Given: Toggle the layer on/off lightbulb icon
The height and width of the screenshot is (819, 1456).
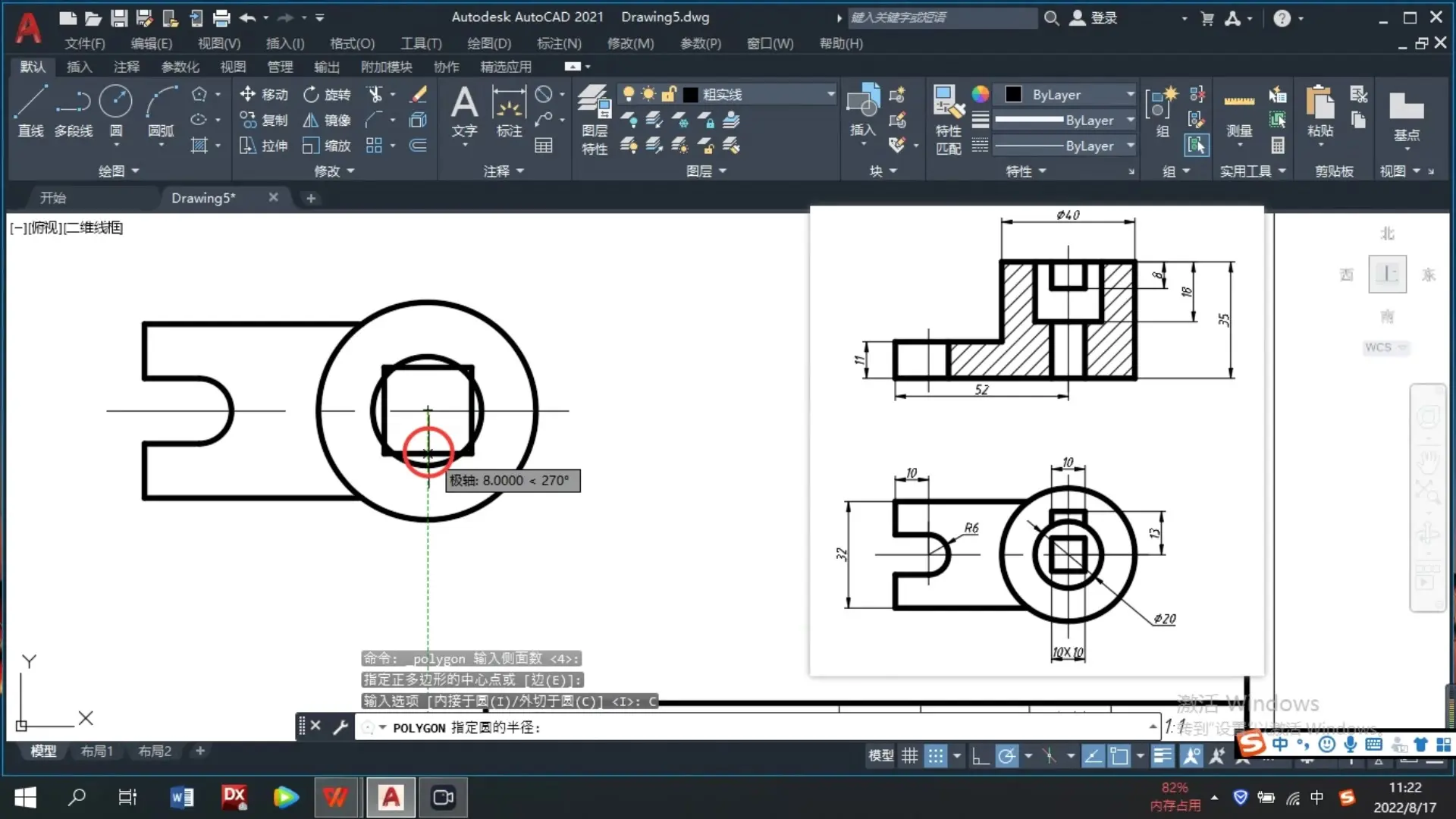Looking at the screenshot, I should tap(628, 94).
